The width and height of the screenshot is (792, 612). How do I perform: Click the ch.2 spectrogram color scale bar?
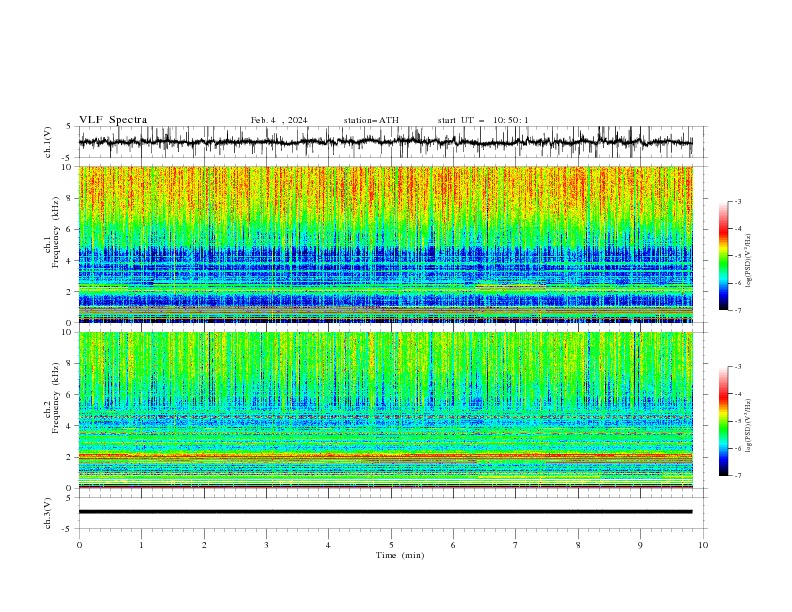724,421
